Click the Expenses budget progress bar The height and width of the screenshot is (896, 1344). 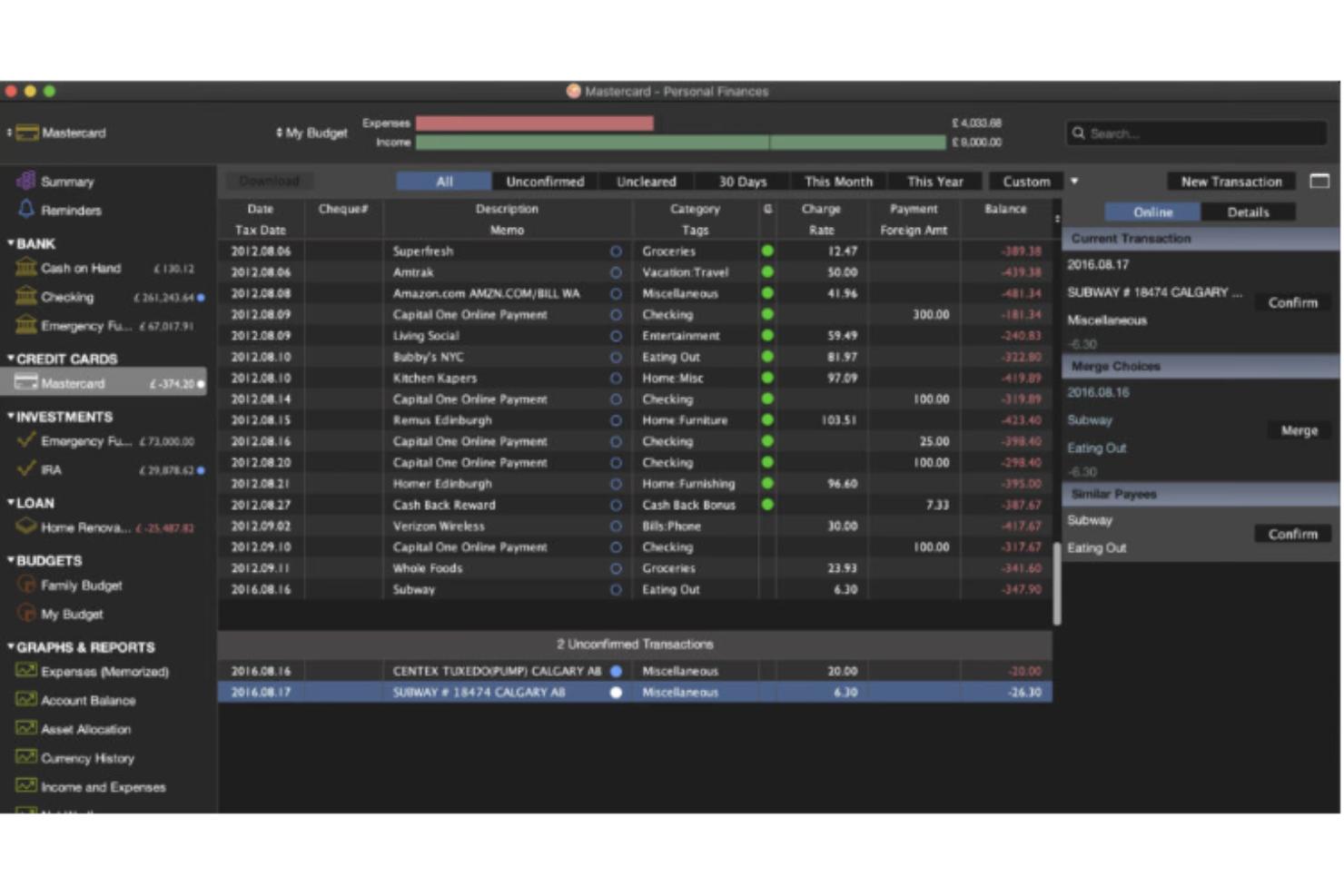tap(536, 122)
